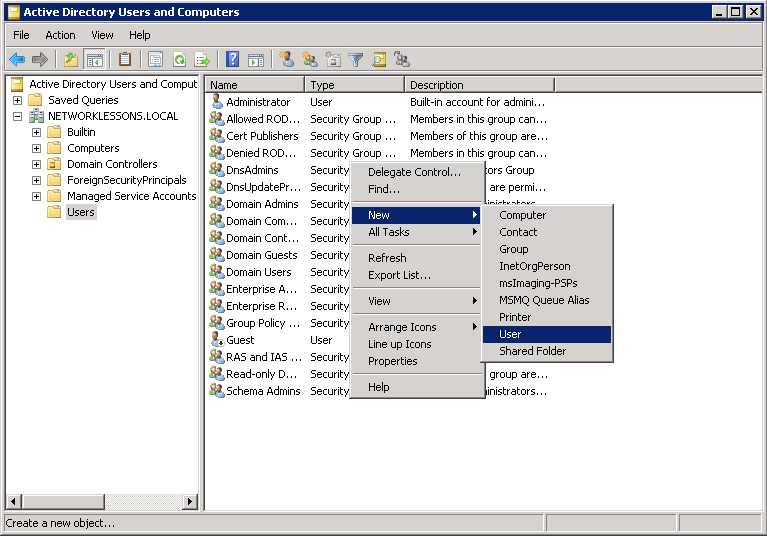The width and height of the screenshot is (767, 536).
Task: Choose User from the New submenu
Action: point(547,334)
